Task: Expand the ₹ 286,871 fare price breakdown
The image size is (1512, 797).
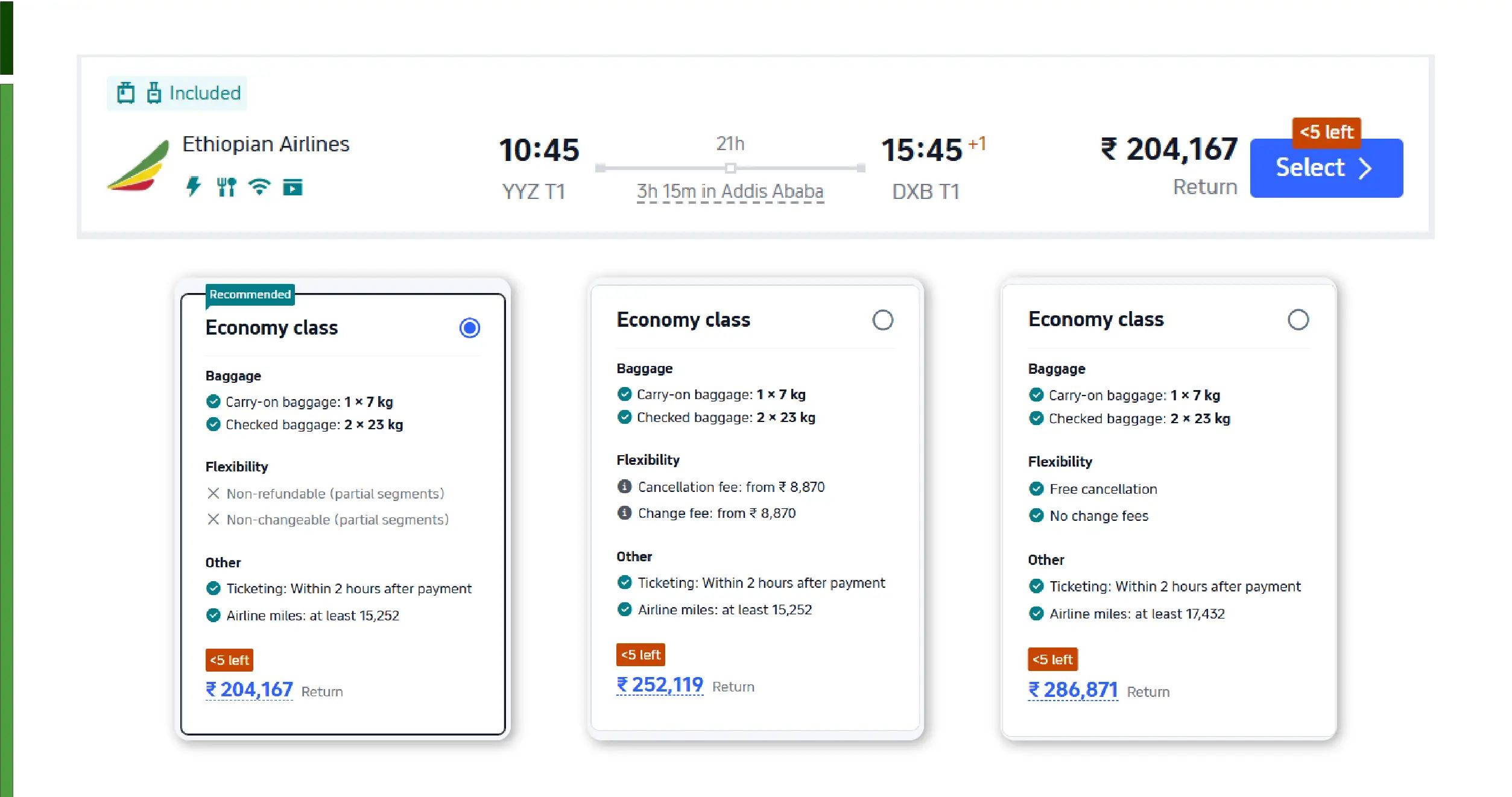Action: click(x=1072, y=690)
